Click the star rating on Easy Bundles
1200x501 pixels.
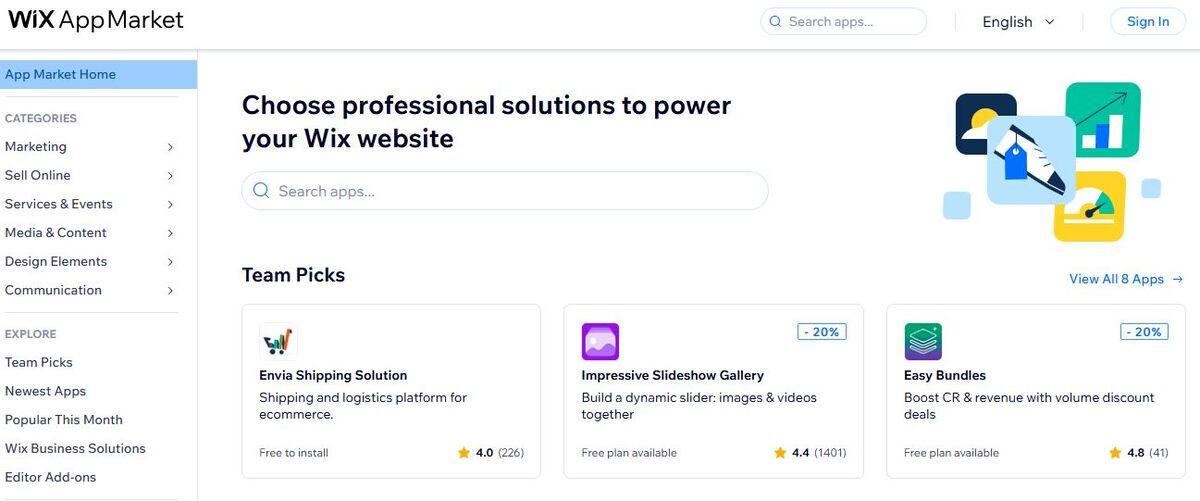pyautogui.click(x=1115, y=453)
